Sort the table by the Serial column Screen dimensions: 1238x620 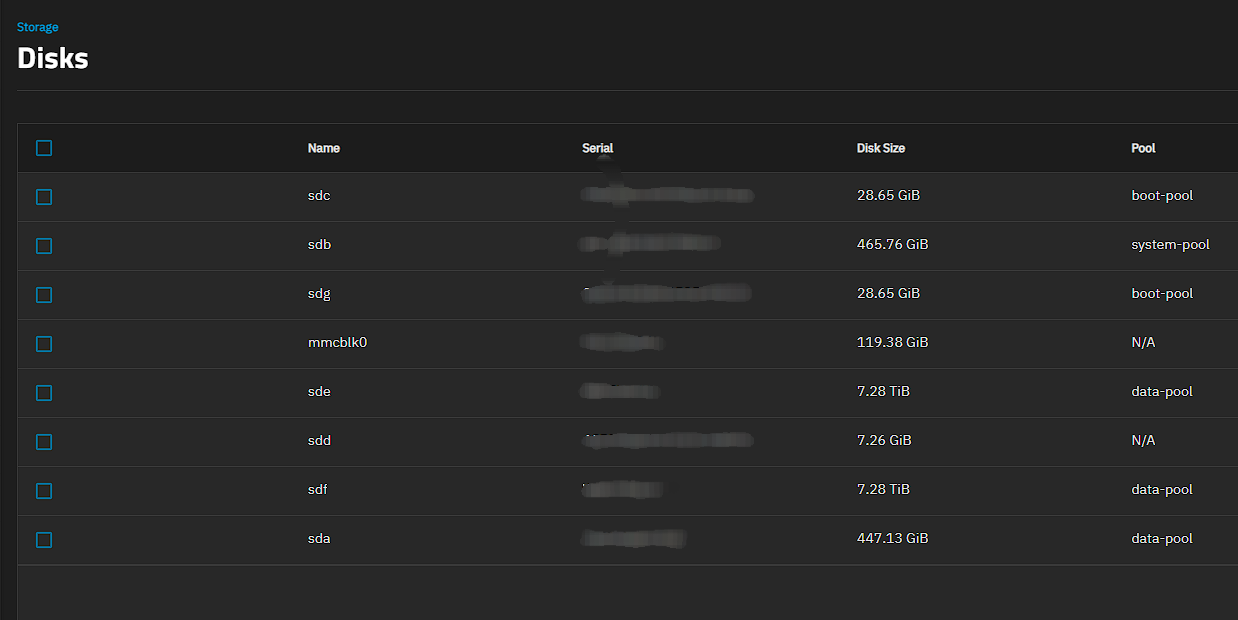click(x=597, y=147)
